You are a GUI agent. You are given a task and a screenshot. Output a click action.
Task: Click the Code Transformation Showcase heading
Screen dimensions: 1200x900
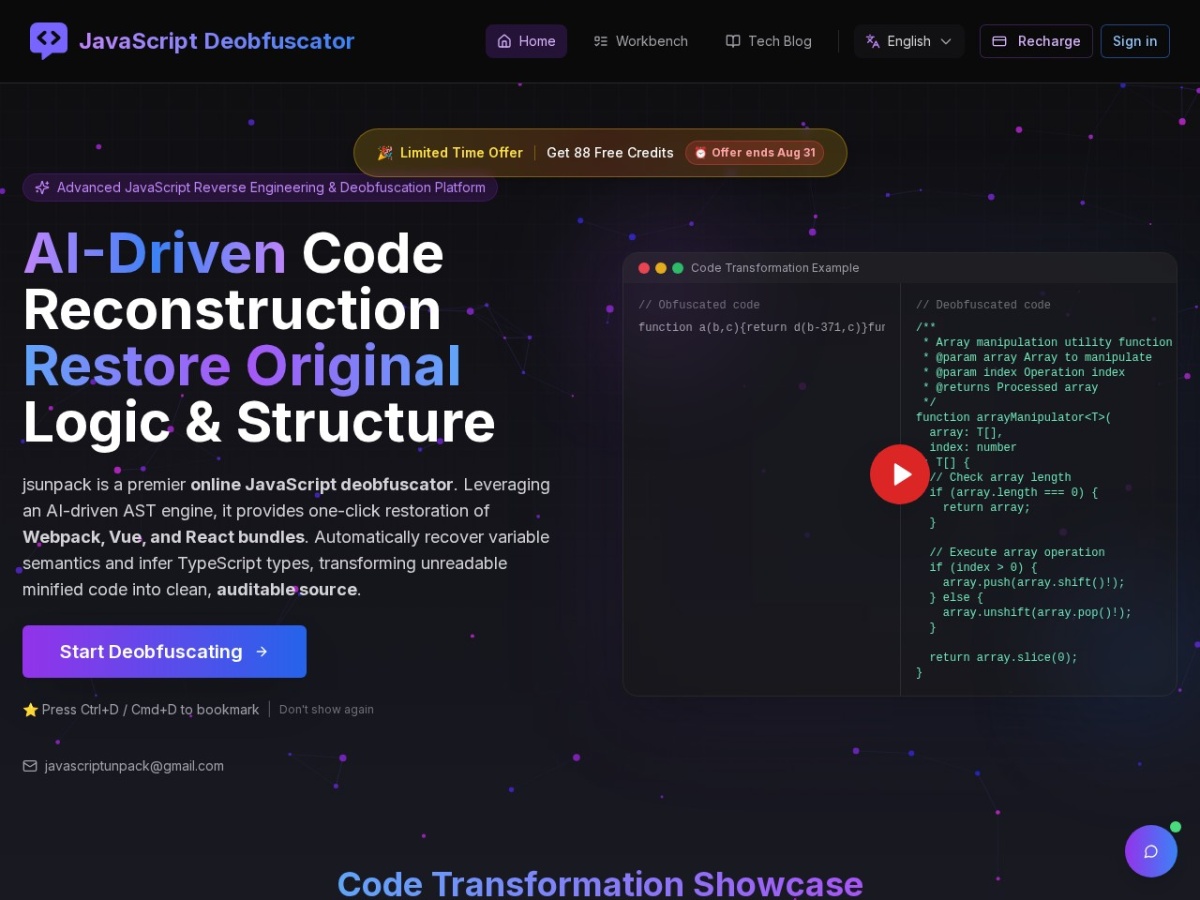tap(600, 883)
